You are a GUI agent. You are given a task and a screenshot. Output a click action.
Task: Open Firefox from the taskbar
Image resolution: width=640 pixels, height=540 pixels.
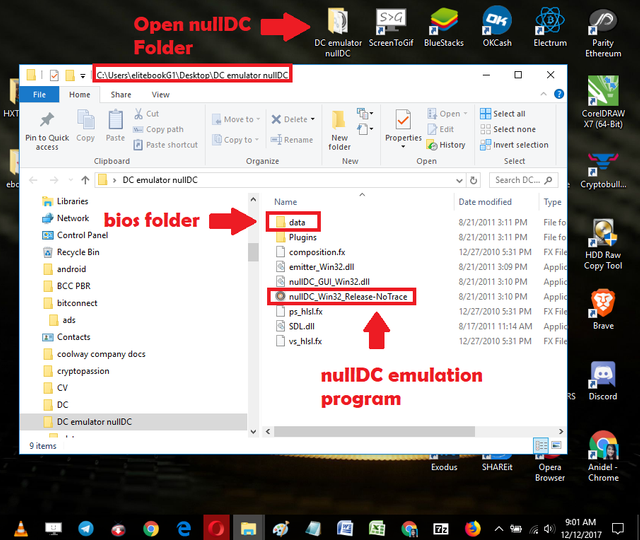[473, 529]
